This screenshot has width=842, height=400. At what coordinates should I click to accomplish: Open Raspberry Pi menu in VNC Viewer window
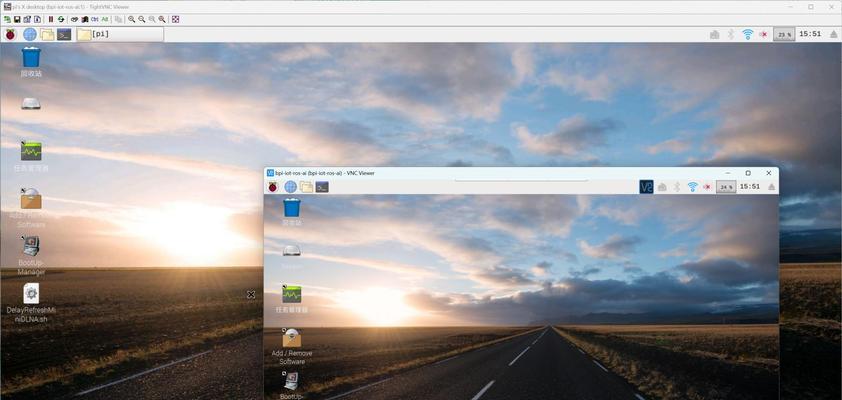tap(273, 187)
